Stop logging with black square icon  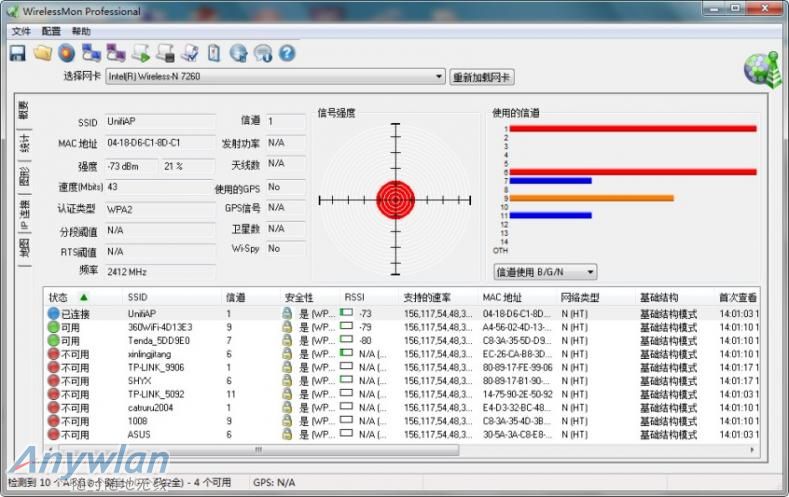click(x=165, y=53)
